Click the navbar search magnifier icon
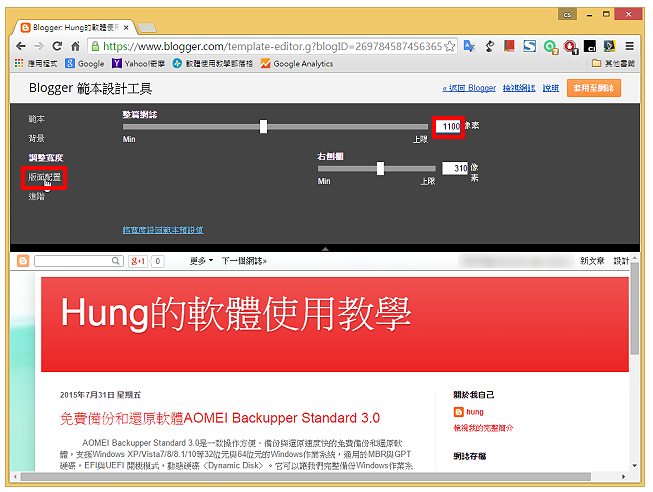 click(x=116, y=261)
